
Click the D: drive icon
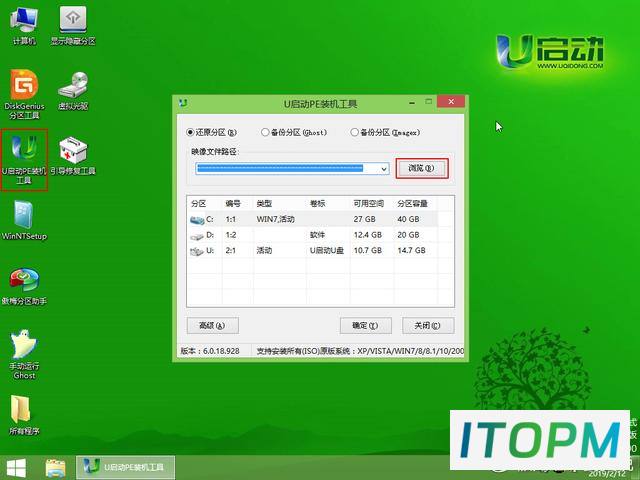(x=197, y=236)
